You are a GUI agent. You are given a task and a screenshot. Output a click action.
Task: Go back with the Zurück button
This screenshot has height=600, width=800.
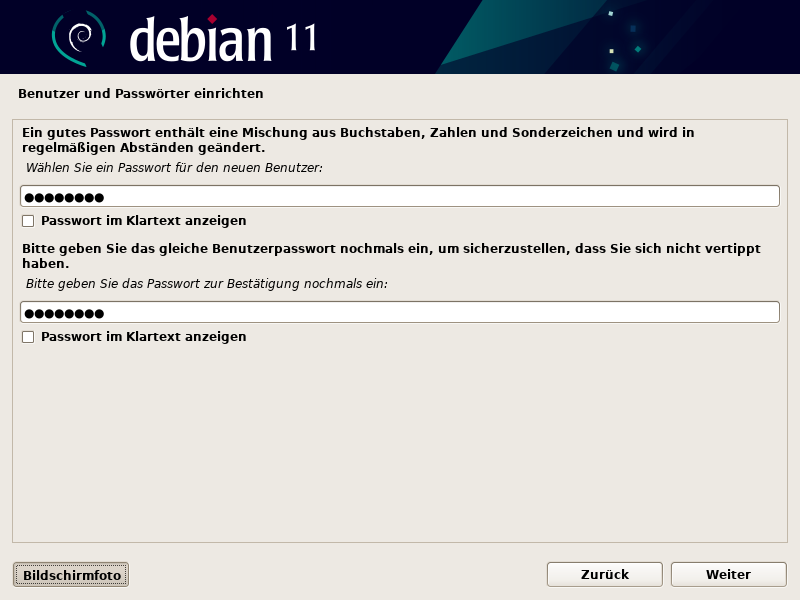coord(605,574)
